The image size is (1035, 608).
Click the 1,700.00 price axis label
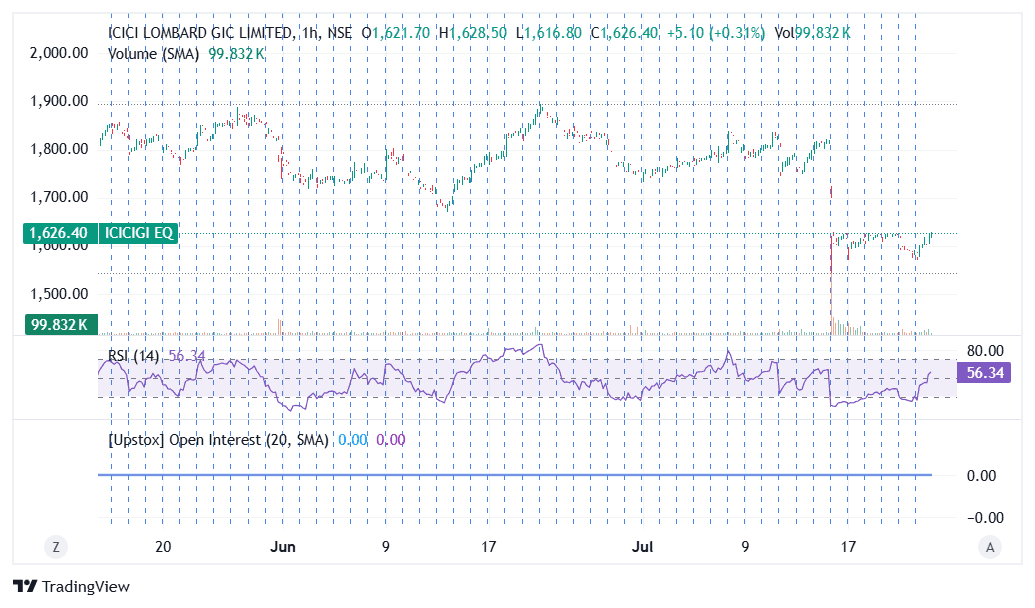tap(59, 197)
